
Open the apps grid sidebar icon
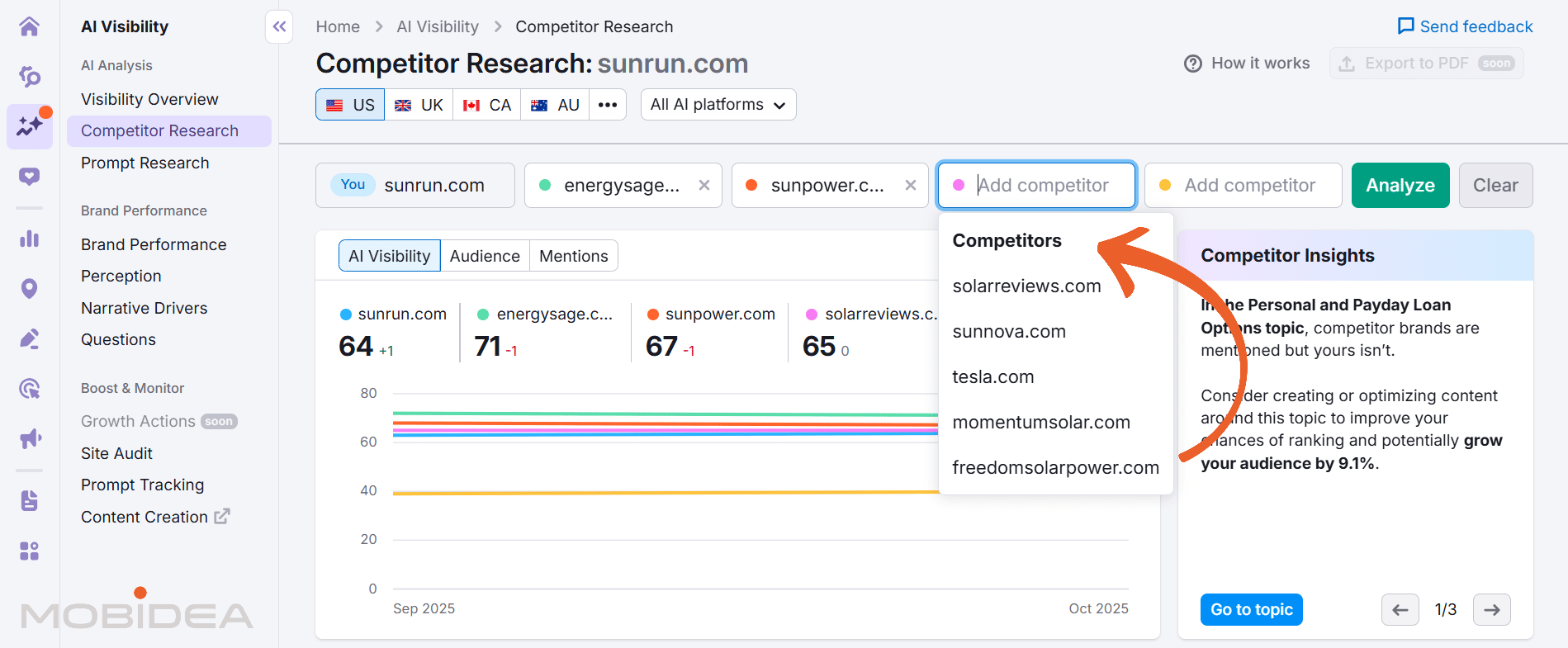(30, 551)
